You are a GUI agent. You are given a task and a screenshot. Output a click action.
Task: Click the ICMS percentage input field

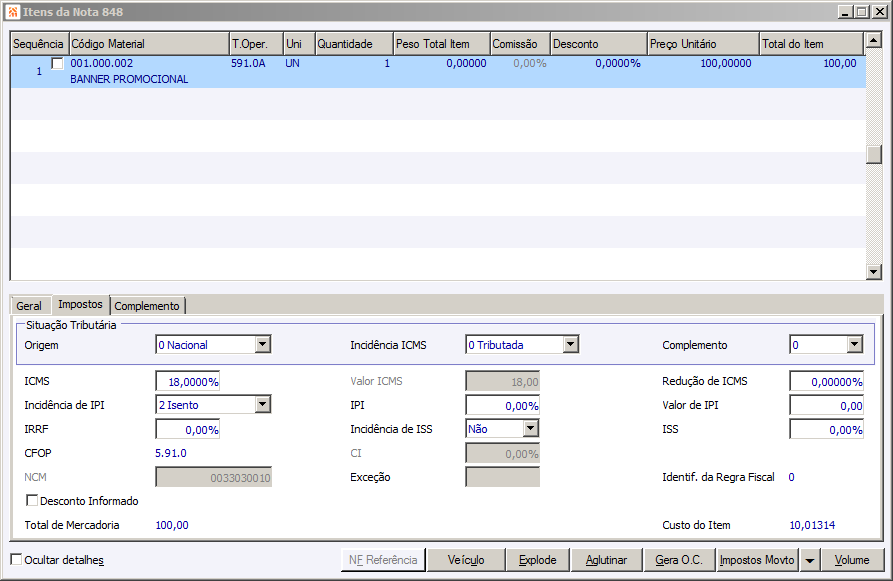click(x=188, y=382)
